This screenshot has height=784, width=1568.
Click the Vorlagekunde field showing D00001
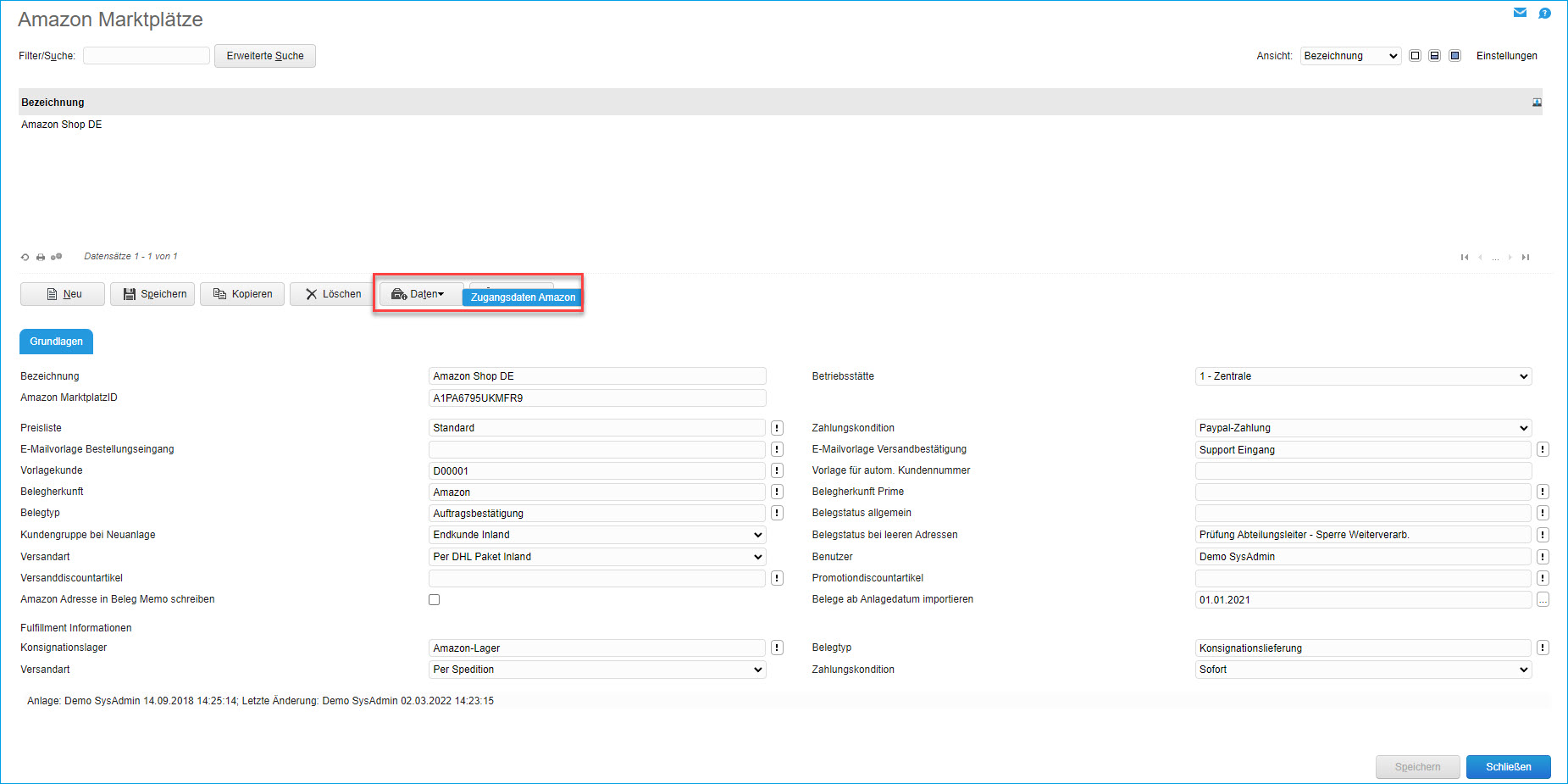click(597, 470)
